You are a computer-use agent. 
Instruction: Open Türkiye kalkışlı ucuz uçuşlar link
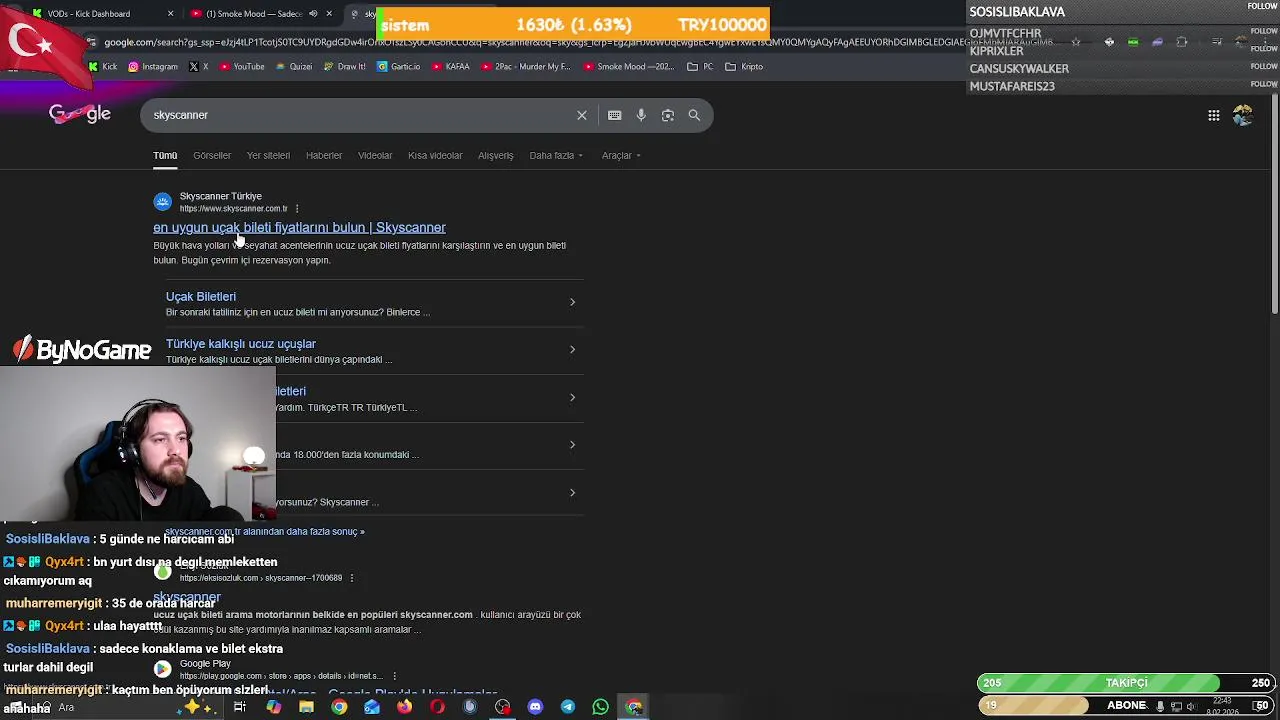[241, 343]
